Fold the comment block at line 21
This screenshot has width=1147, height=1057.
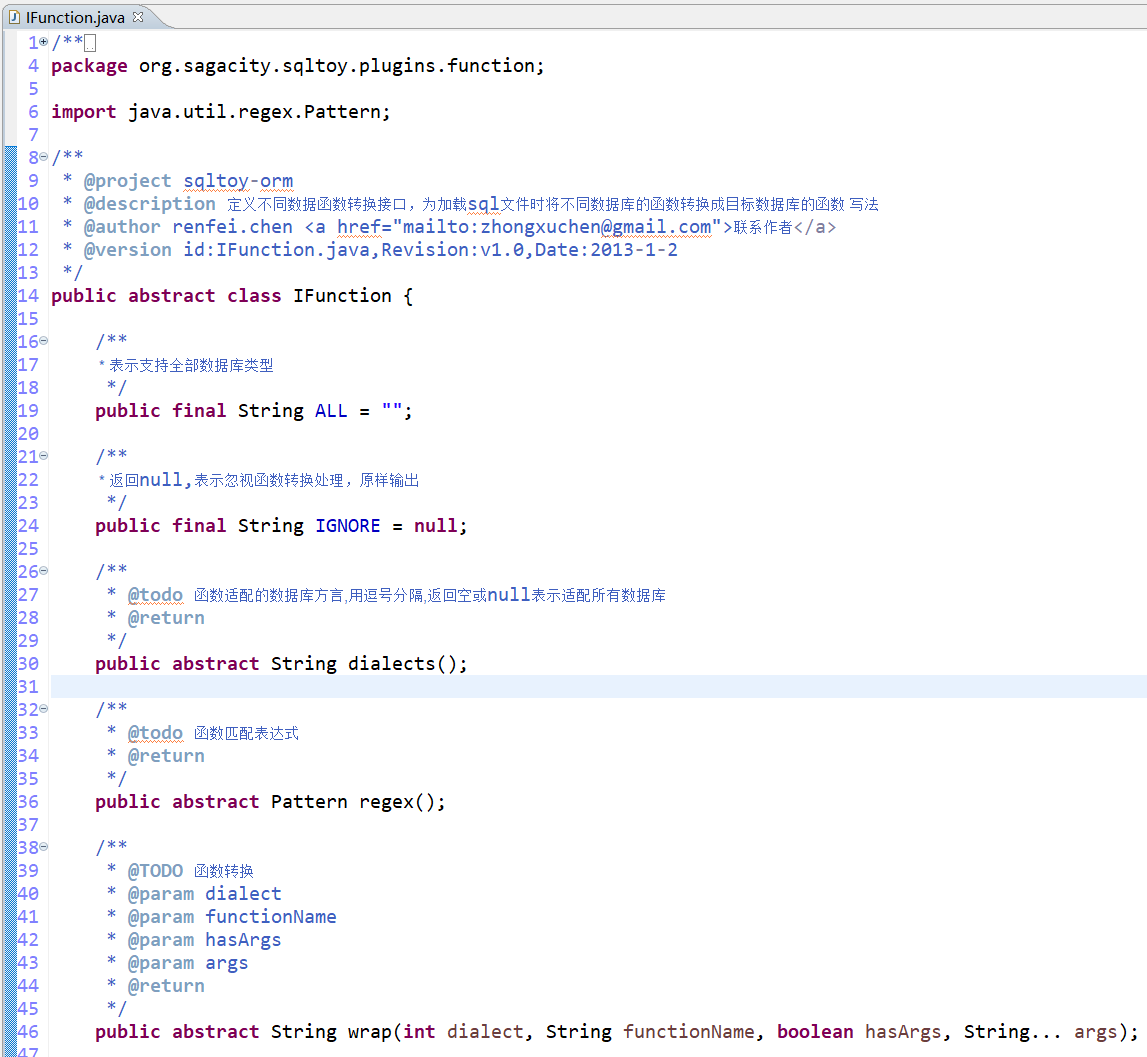[44, 456]
